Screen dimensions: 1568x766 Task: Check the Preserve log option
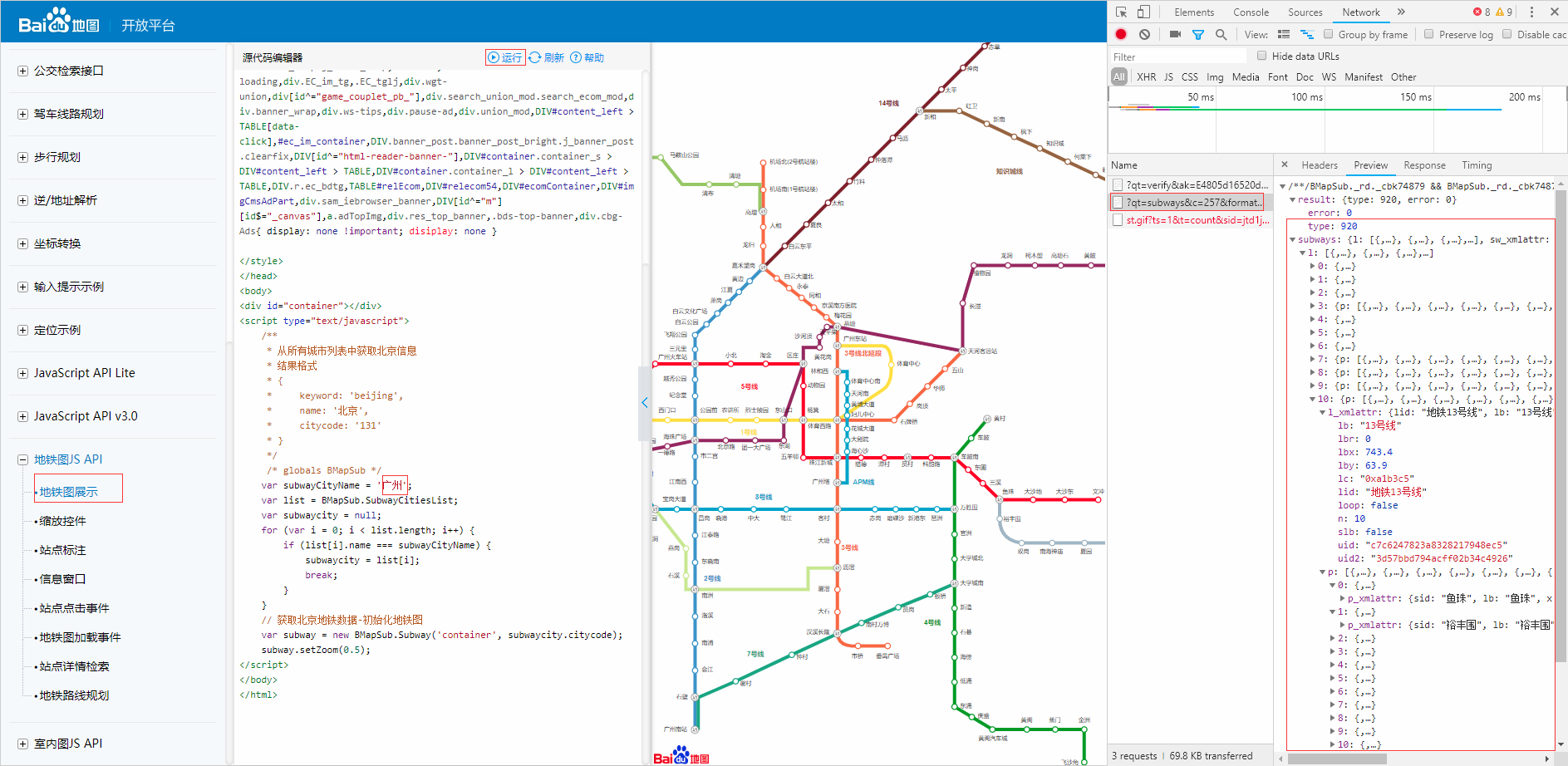click(1429, 34)
